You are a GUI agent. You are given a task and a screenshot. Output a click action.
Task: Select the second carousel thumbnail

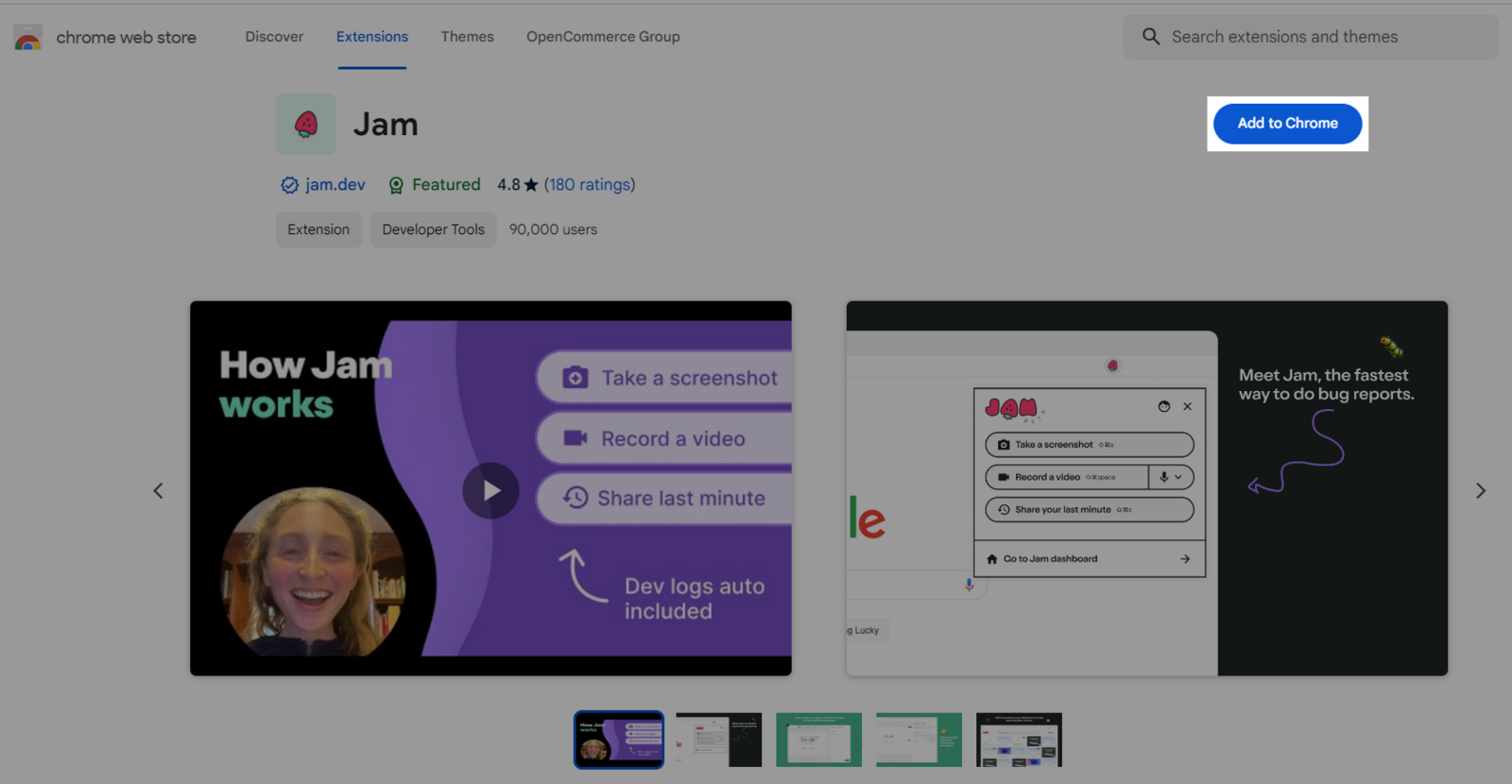[x=719, y=740]
